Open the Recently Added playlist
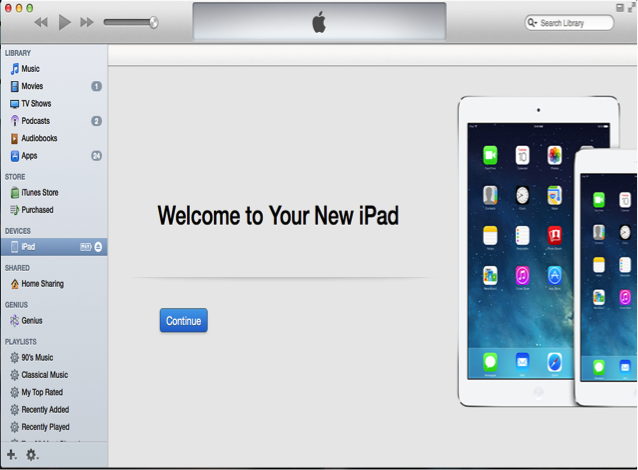Image resolution: width=638 pixels, height=470 pixels. [x=45, y=410]
